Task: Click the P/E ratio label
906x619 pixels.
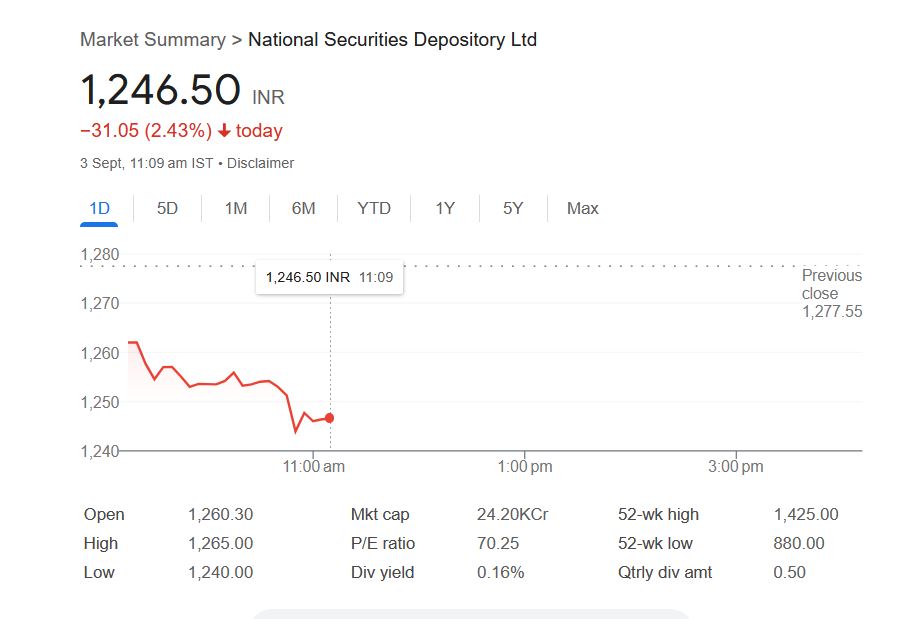Action: pyautogui.click(x=382, y=544)
